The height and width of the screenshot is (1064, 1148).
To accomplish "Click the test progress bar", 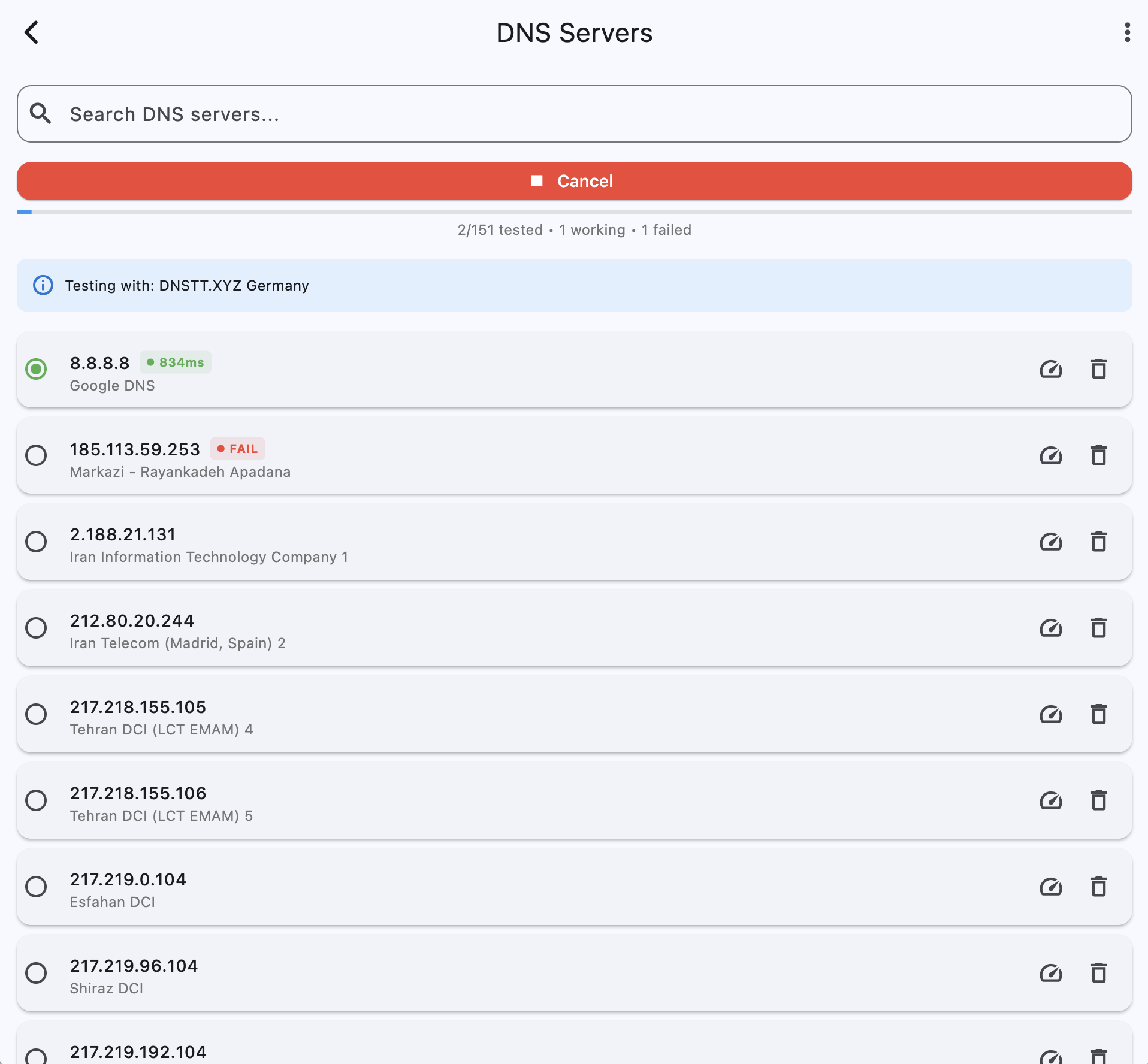I will 574,212.
